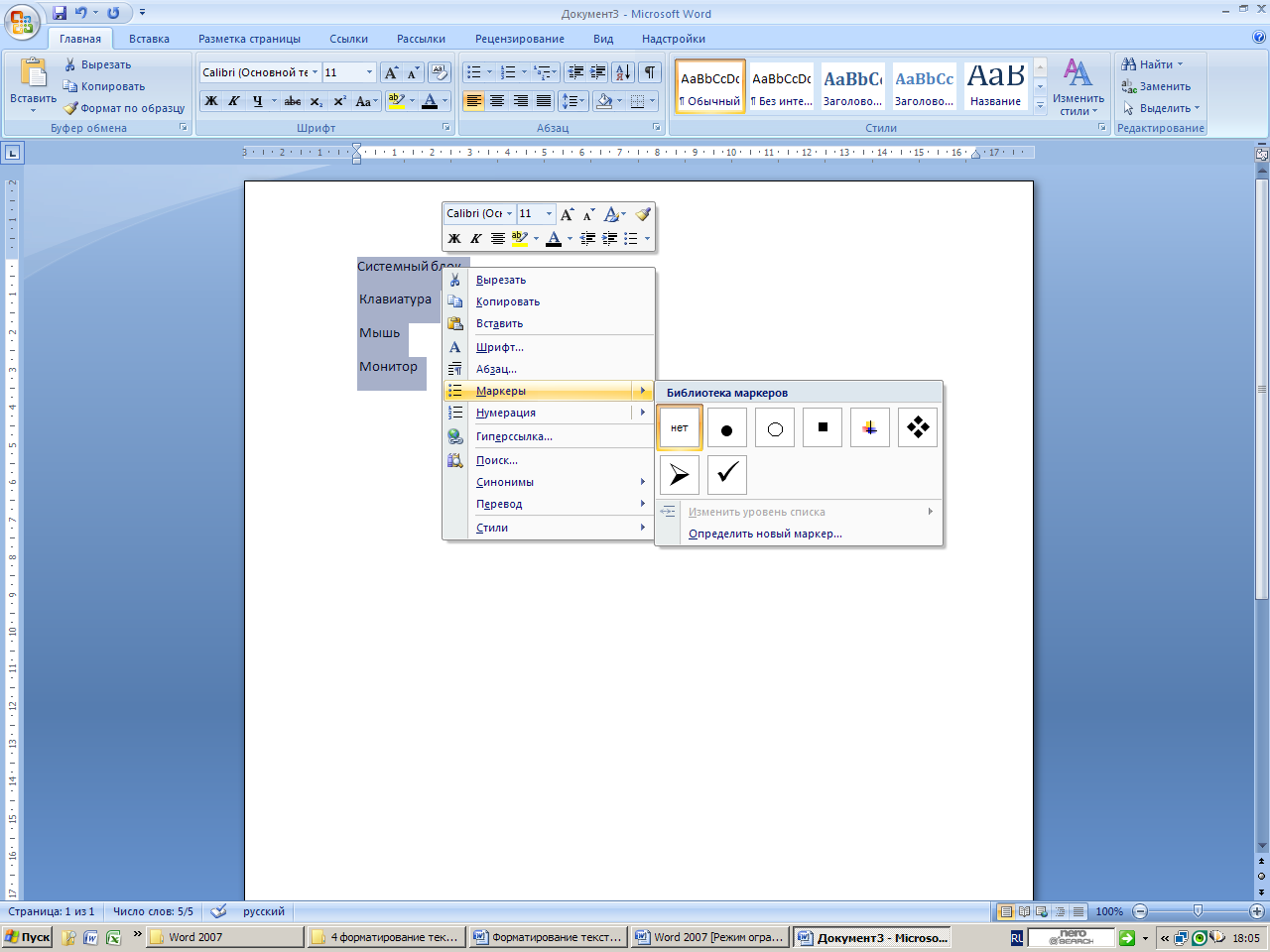This screenshot has height=952, width=1270.
Task: Clear formatting using the ribbon eraser icon
Action: 440,72
